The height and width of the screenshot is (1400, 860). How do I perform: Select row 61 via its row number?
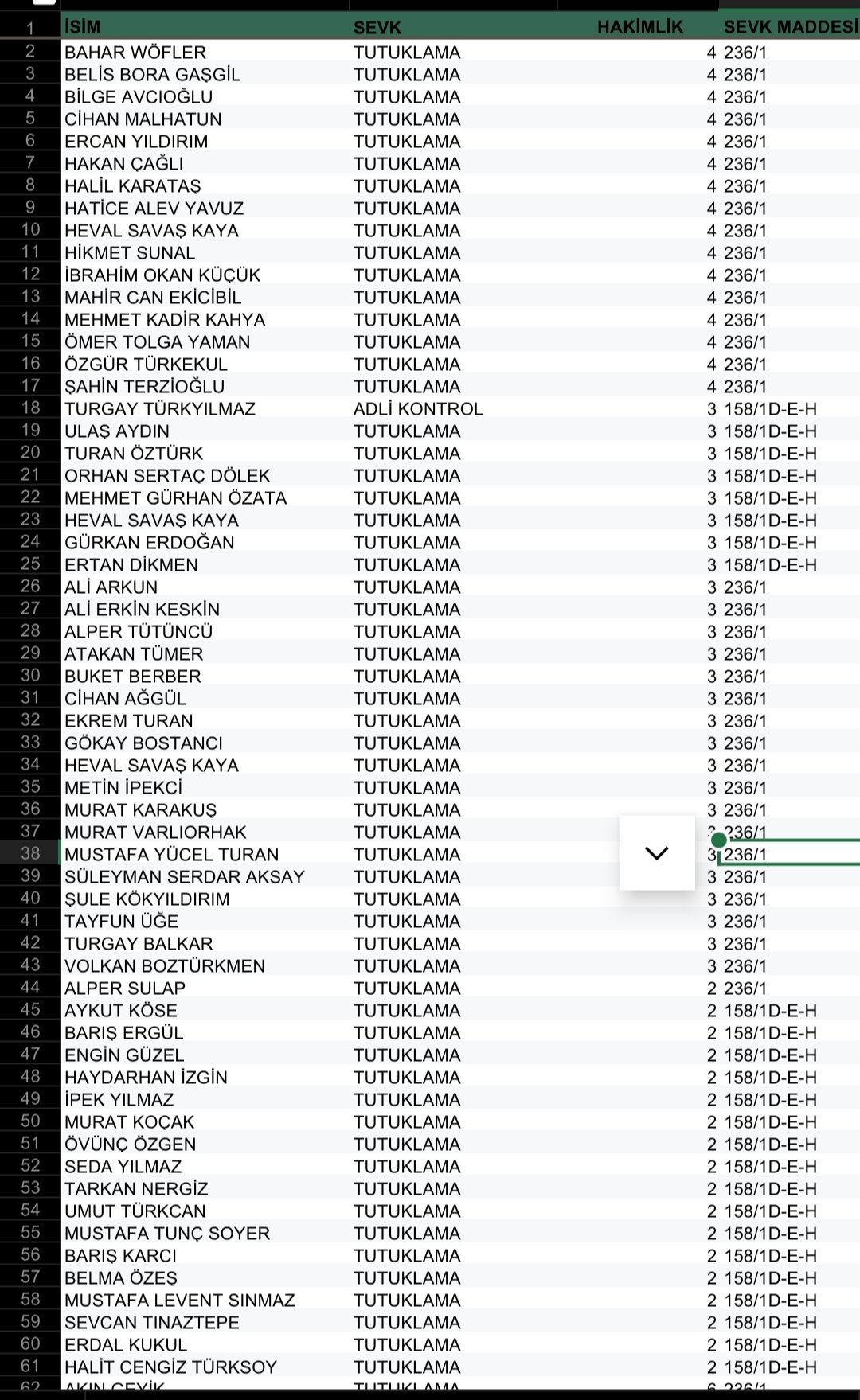coord(30,1367)
